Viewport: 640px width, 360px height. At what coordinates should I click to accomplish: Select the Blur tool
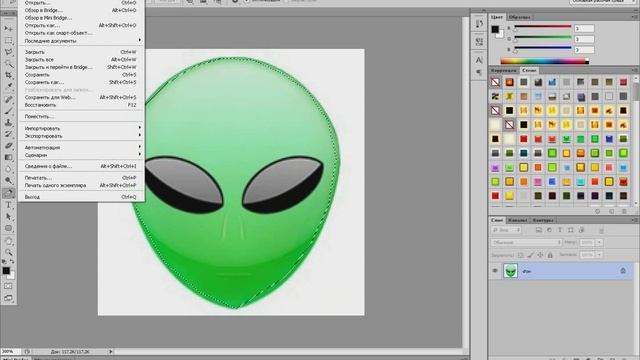[x=8, y=169]
